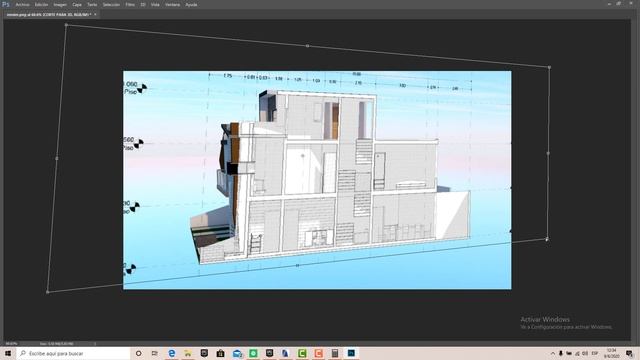The width and height of the screenshot is (640, 360).
Task: Restore down the Photoshop window
Action: tap(619, 4)
